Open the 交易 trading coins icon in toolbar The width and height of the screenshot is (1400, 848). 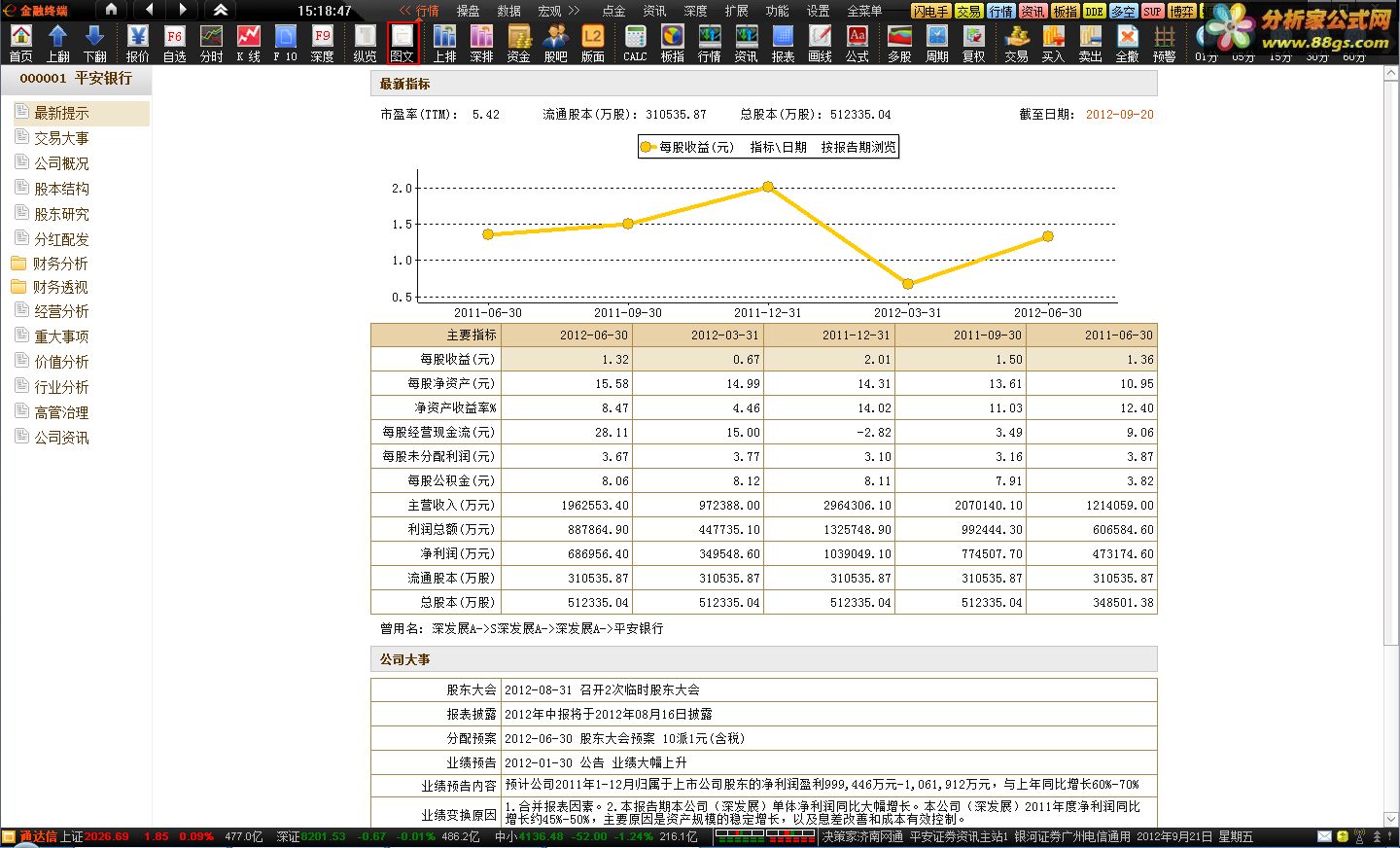[x=1016, y=43]
